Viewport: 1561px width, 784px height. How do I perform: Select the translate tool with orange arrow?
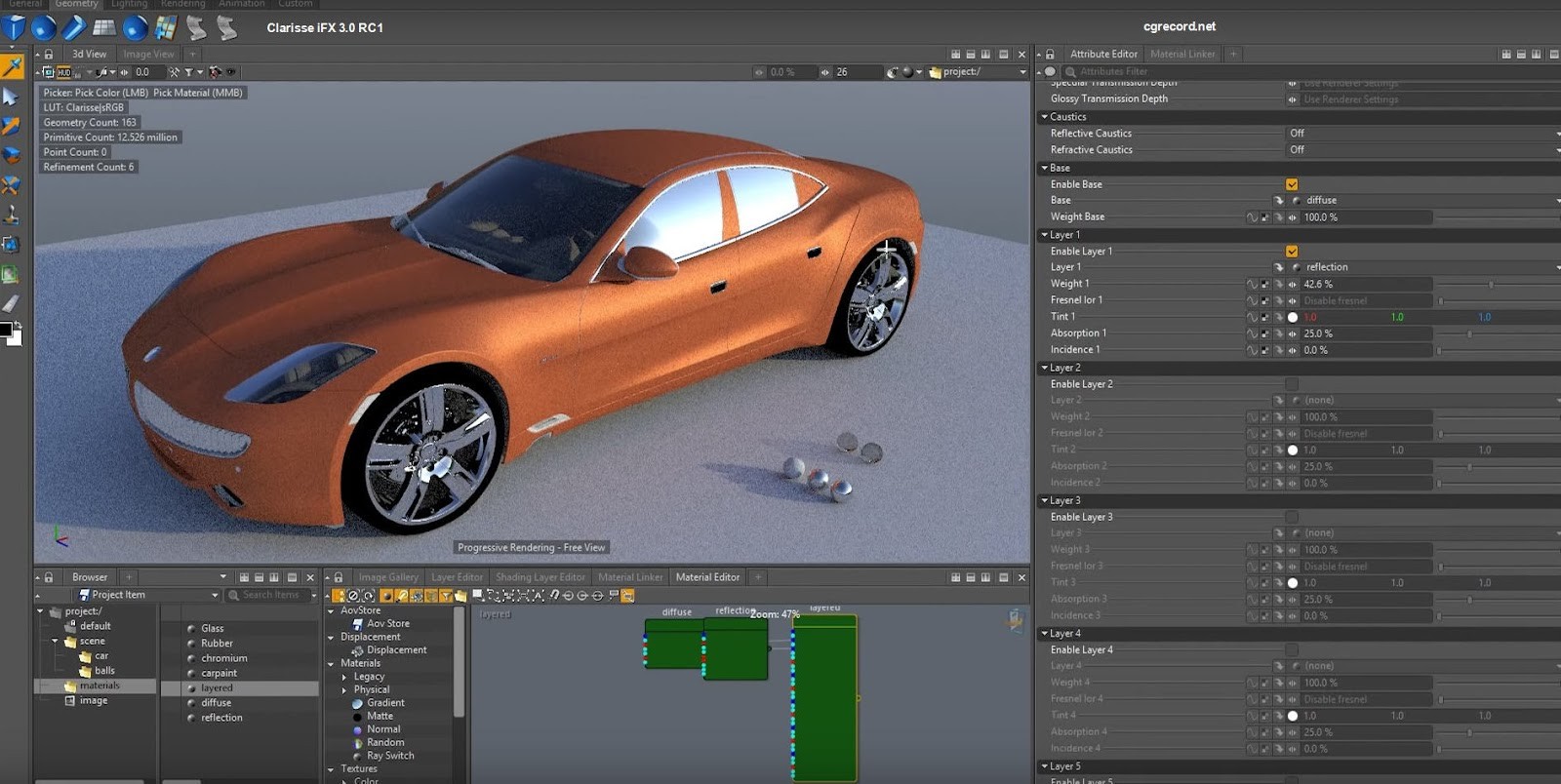click(x=11, y=126)
